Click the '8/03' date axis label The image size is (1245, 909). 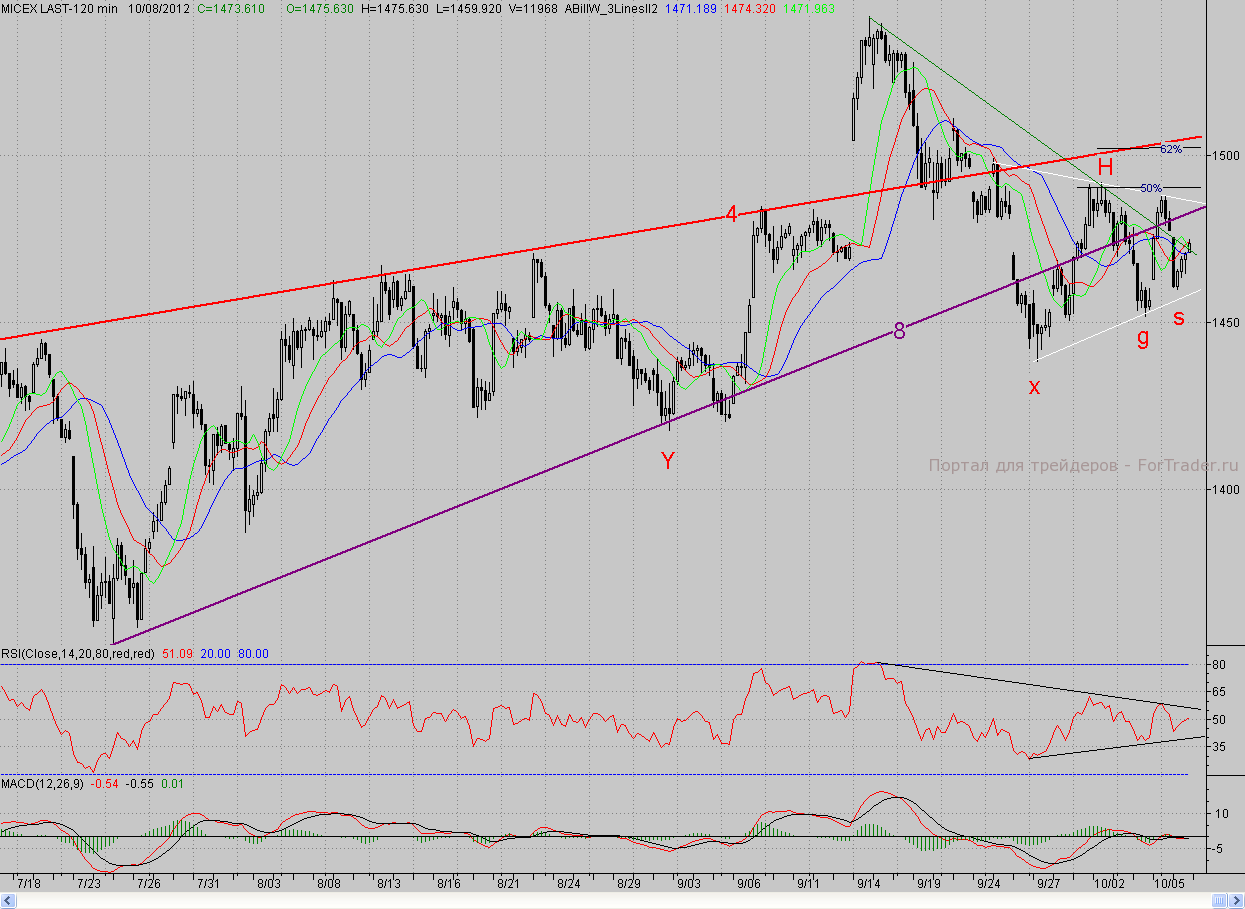[268, 884]
